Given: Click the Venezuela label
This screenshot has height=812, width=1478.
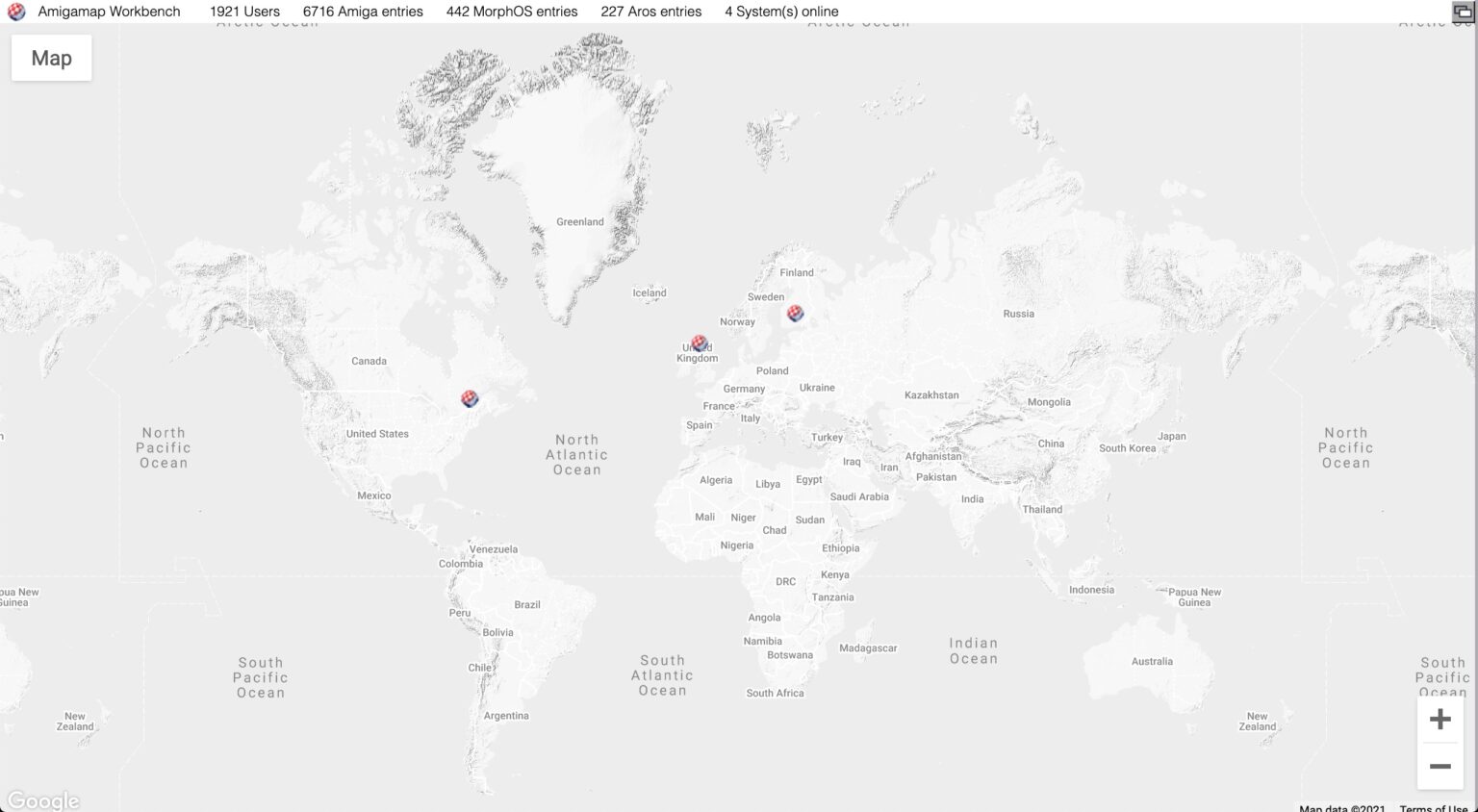Looking at the screenshot, I should 494,549.
